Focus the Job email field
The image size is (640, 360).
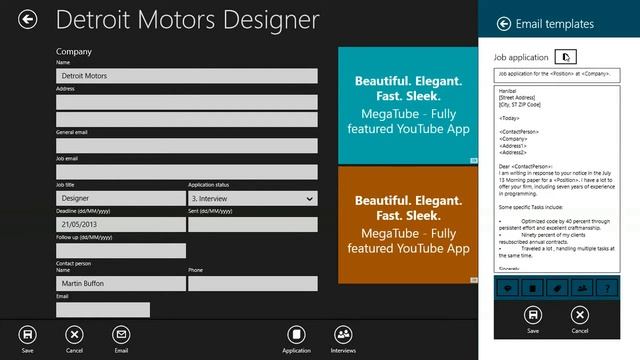click(x=187, y=172)
